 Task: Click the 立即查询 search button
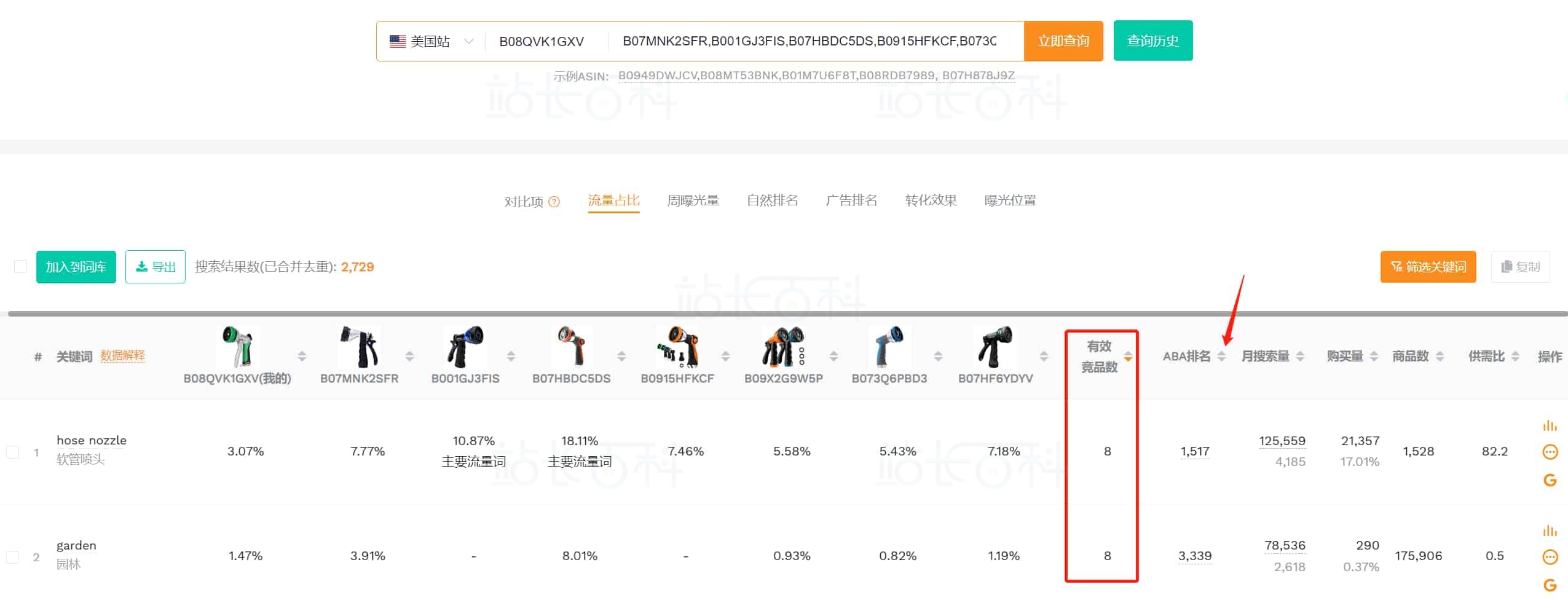coord(1063,41)
